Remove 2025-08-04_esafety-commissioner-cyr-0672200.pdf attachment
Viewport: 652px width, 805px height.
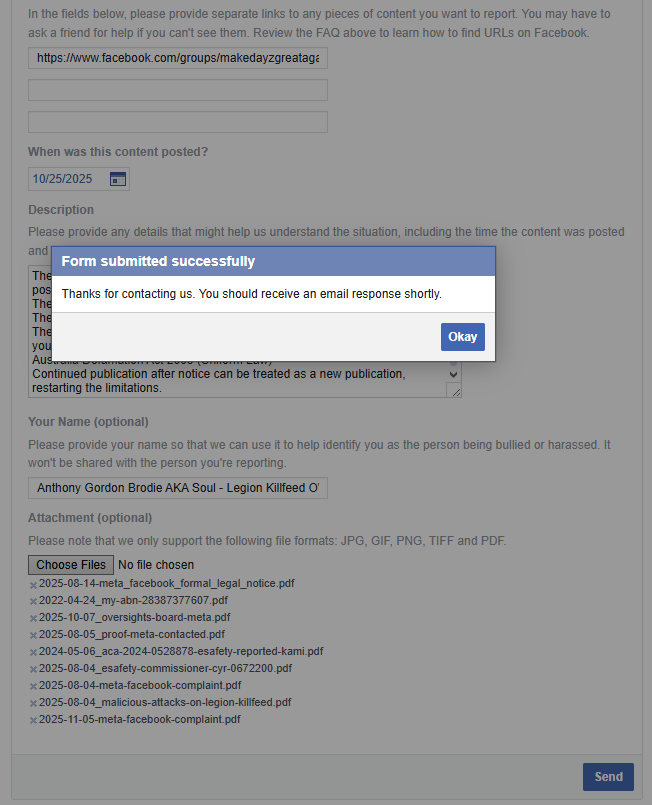pyautogui.click(x=33, y=669)
